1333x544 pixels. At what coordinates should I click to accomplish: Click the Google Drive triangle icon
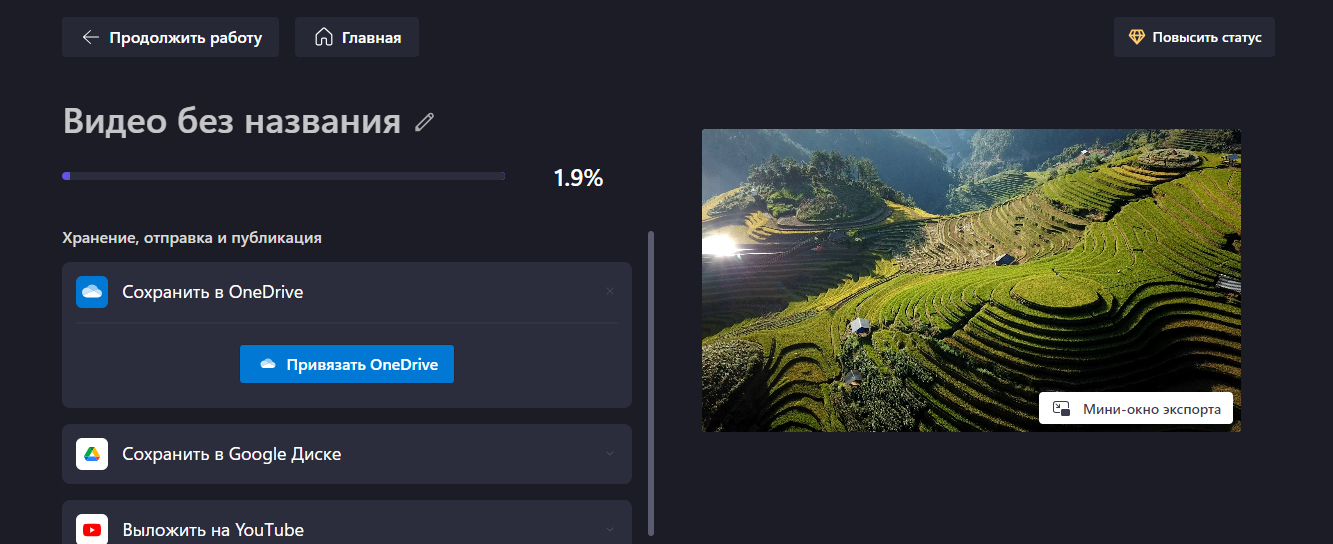point(92,454)
